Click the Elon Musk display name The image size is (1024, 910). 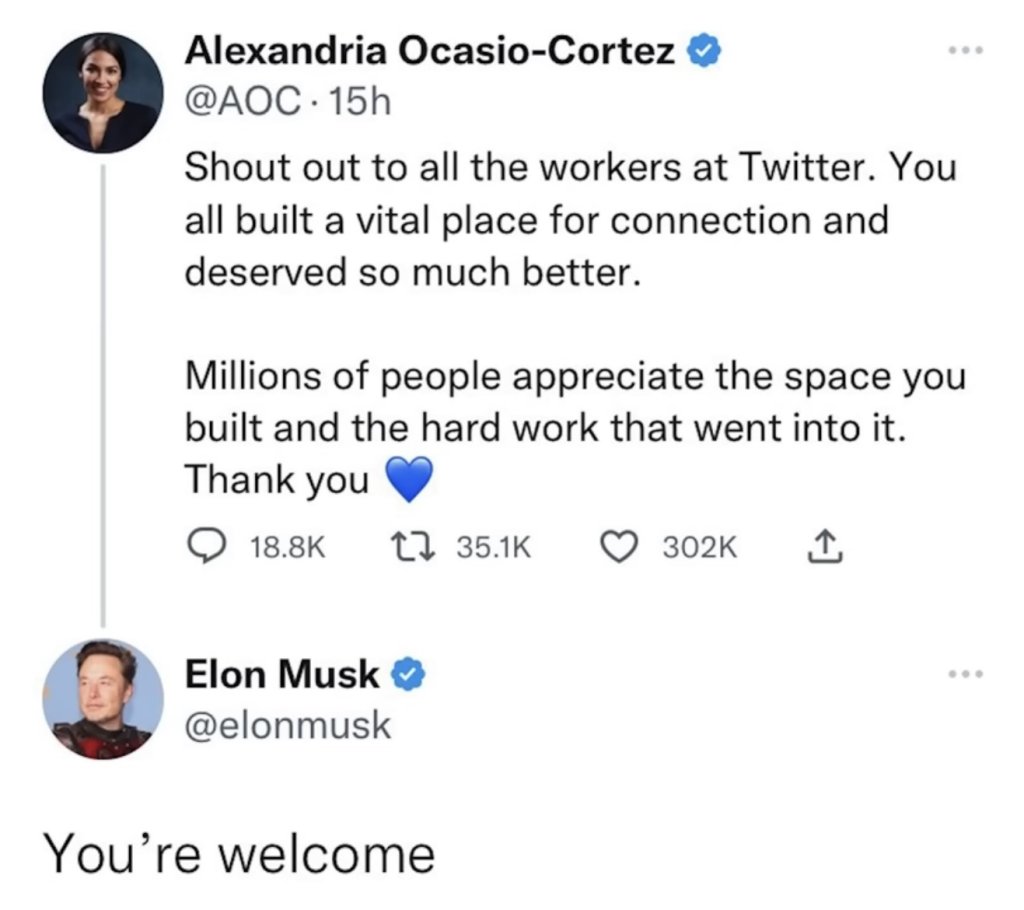283,676
